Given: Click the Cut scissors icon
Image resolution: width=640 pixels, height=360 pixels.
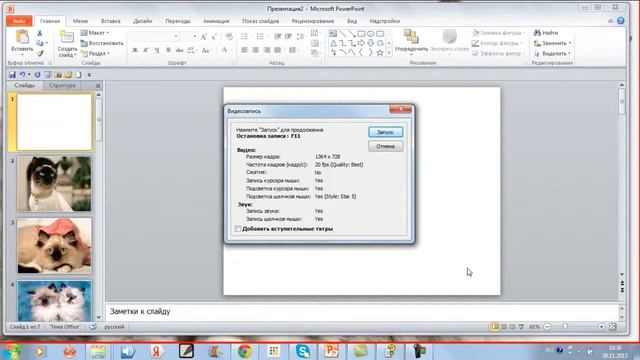Looking at the screenshot, I should coord(40,33).
